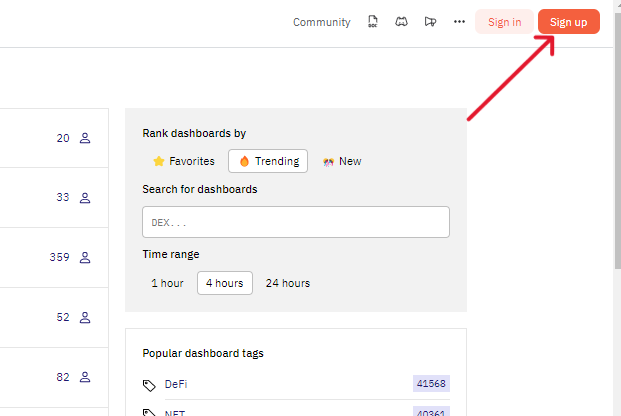Set time range to 24 hours
Screen dimensions: 621x416
click(288, 283)
